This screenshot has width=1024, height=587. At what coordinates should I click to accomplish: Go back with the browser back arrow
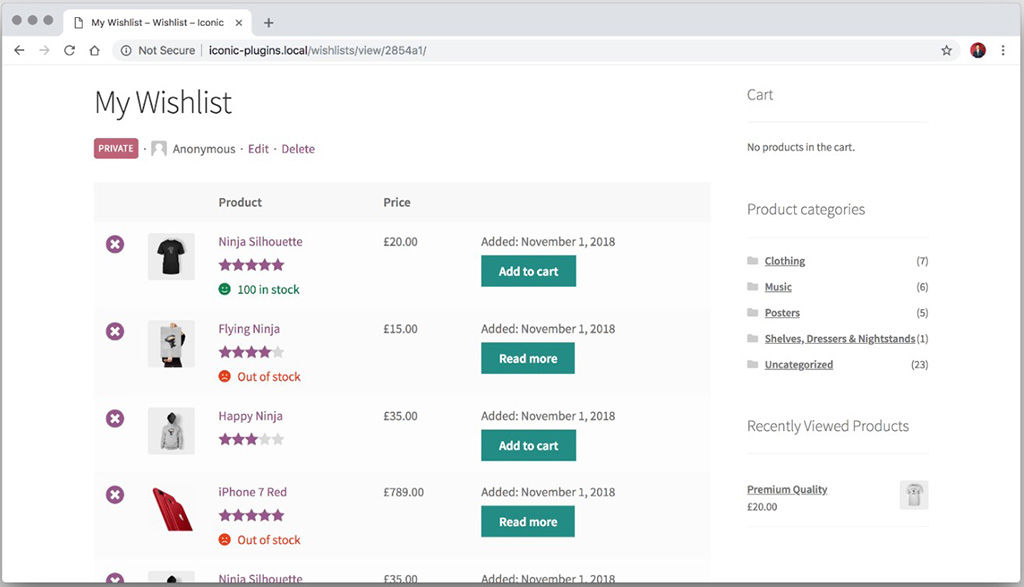tap(19, 50)
